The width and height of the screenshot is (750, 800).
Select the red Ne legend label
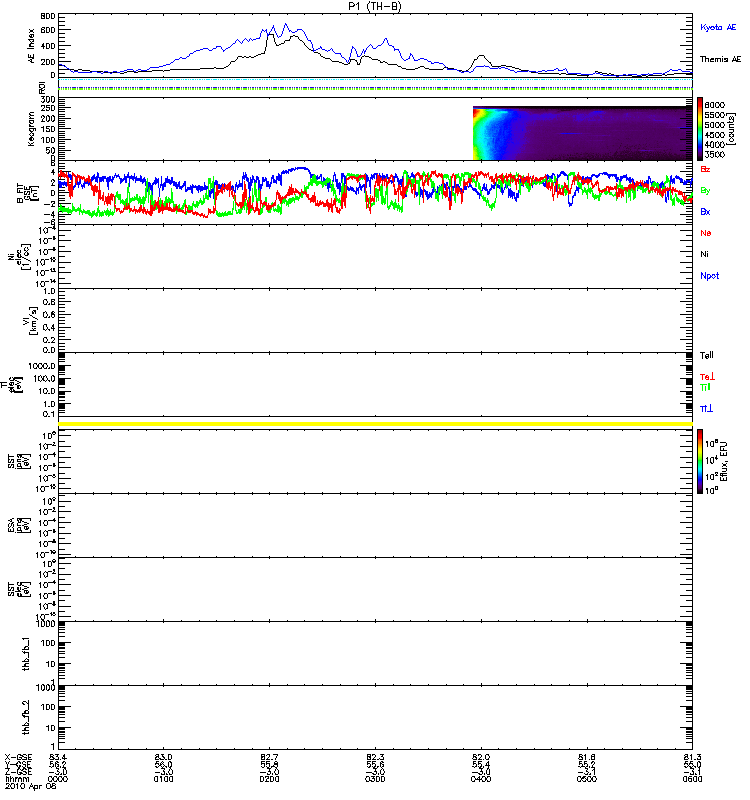point(705,233)
